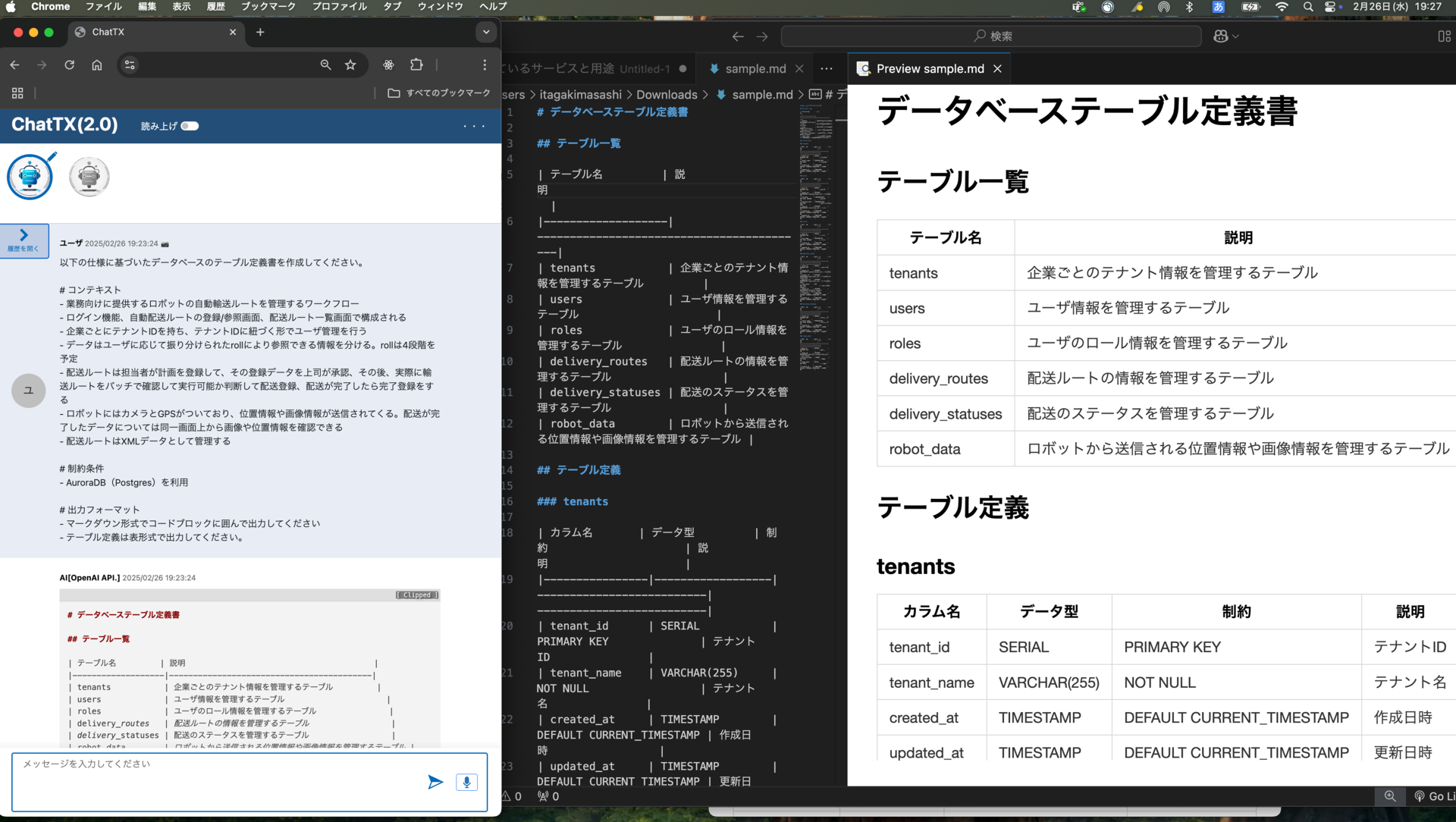Switch to the sample.md editor tab
The image size is (1456, 822).
[x=755, y=68]
